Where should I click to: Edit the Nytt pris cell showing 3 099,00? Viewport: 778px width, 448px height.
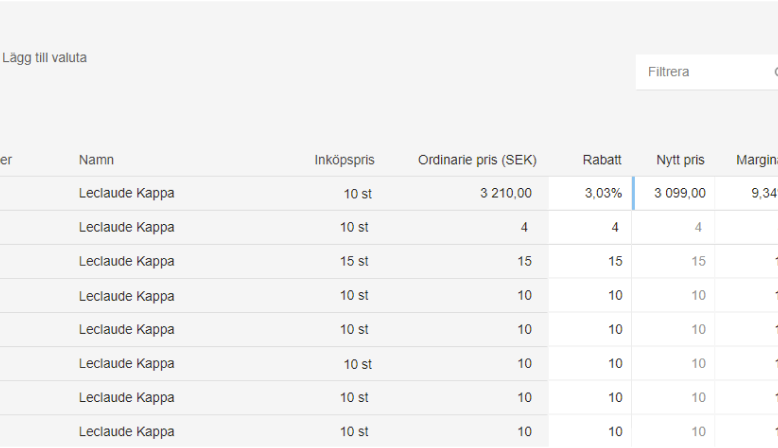675,194
